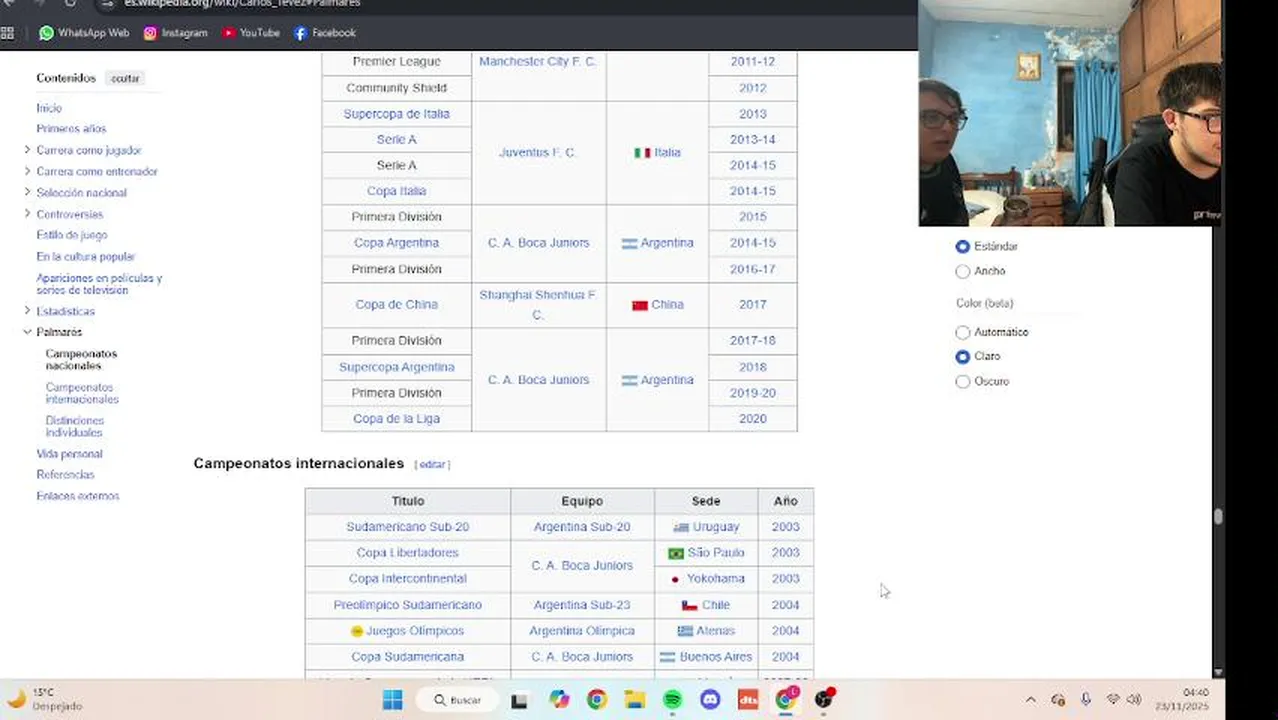This screenshot has height=720, width=1278.
Task: Switch to the Chrome profile window with badge
Action: (786, 700)
